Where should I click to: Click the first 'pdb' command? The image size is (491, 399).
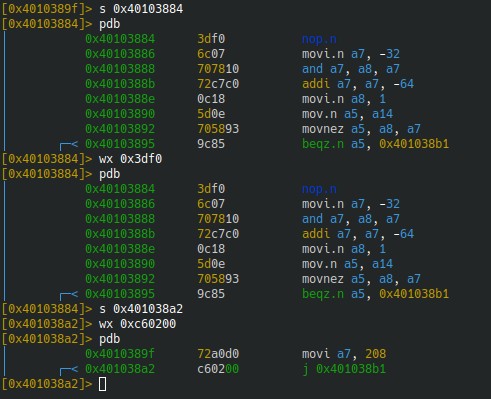[109, 24]
